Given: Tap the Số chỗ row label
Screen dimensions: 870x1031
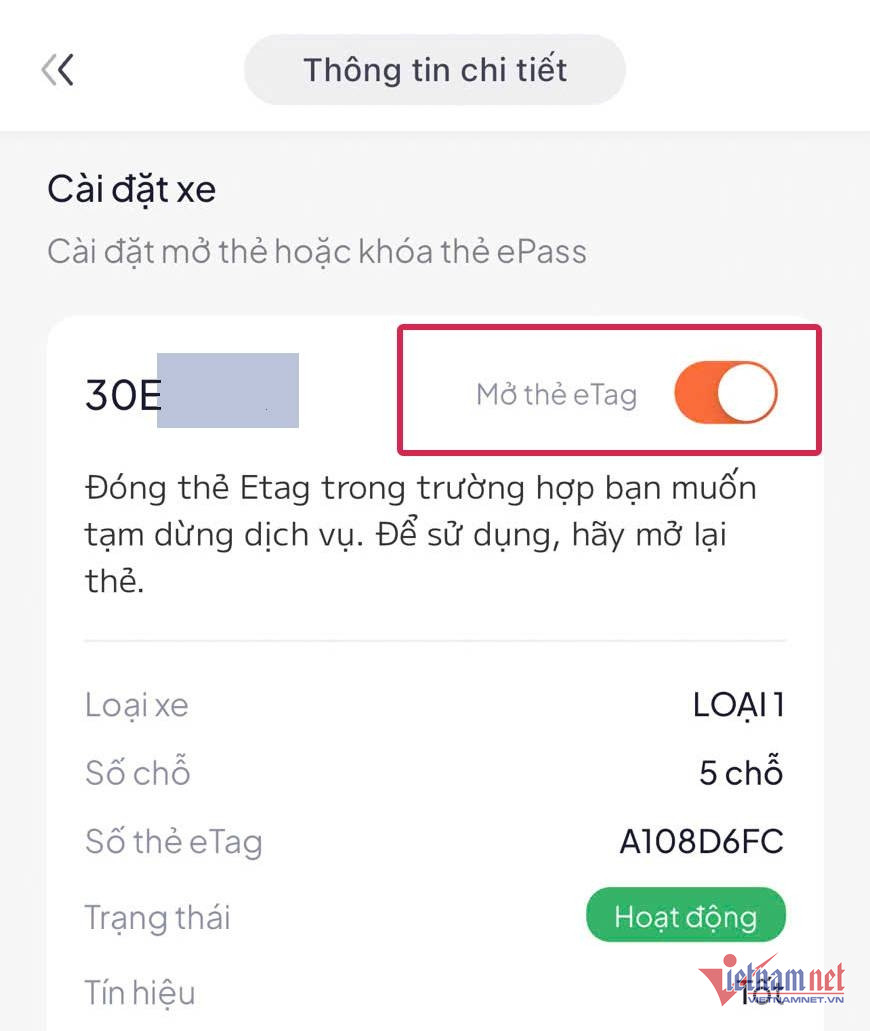Looking at the screenshot, I should [x=137, y=773].
